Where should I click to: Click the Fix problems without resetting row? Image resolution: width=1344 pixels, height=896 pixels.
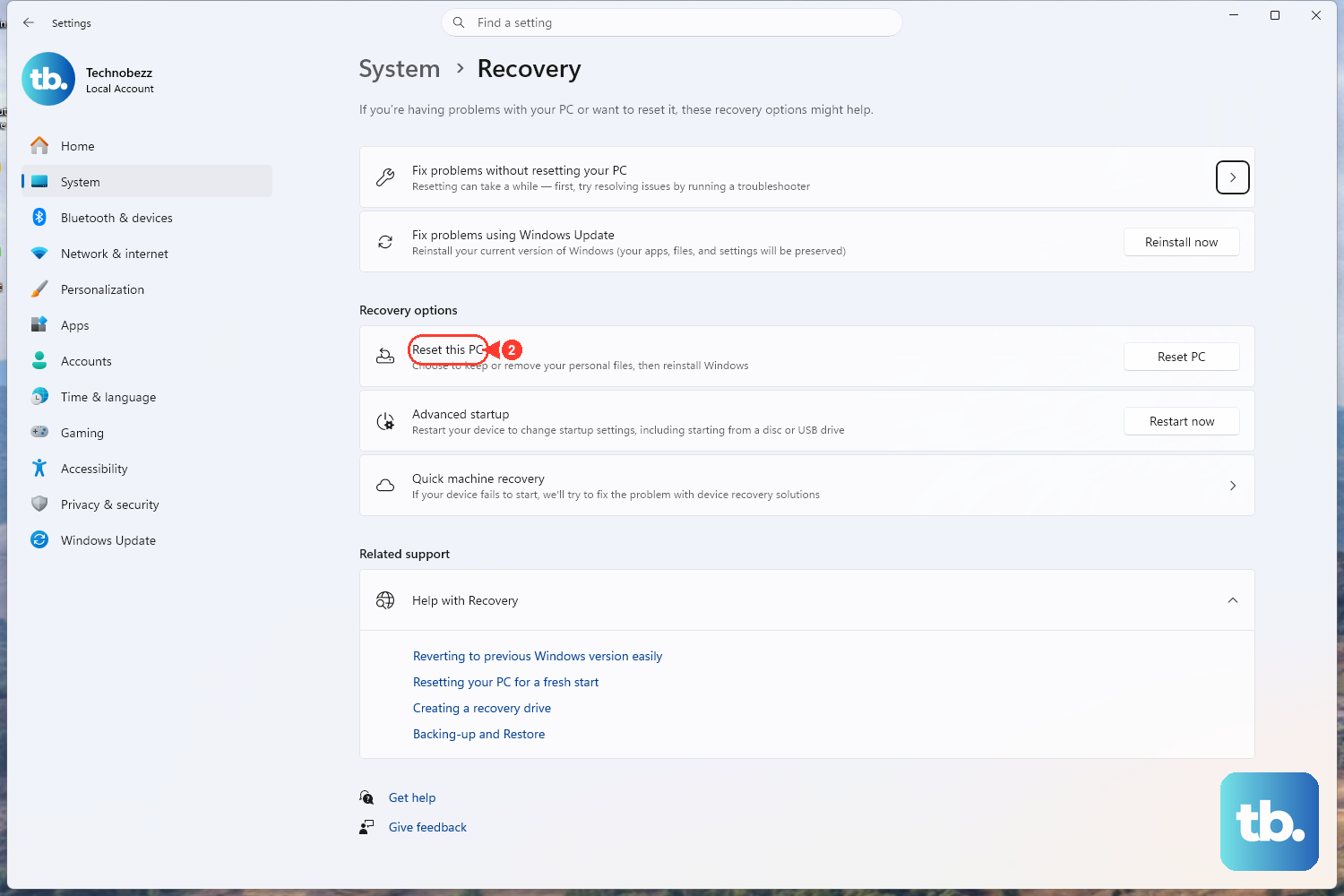(x=806, y=177)
